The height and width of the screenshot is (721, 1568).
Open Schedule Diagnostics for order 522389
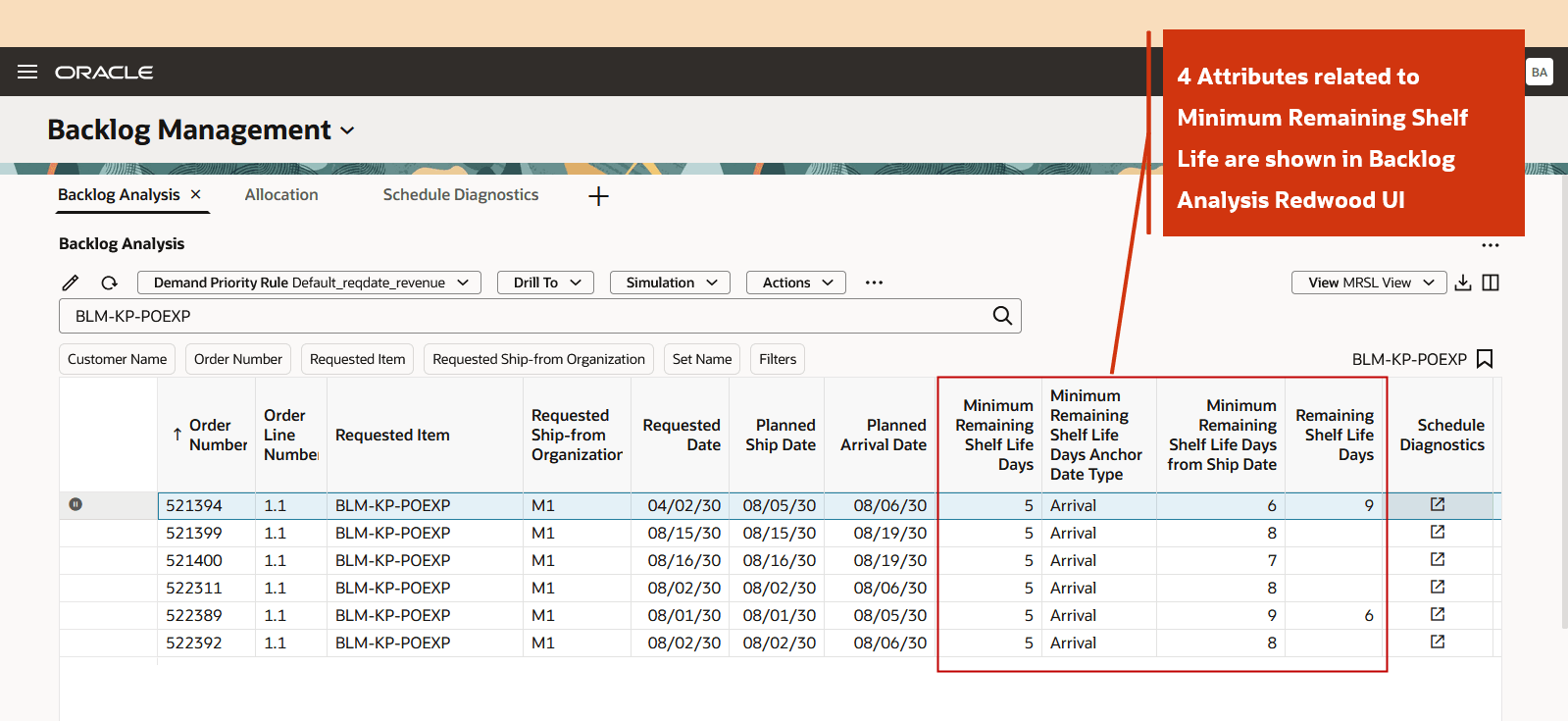[1438, 614]
